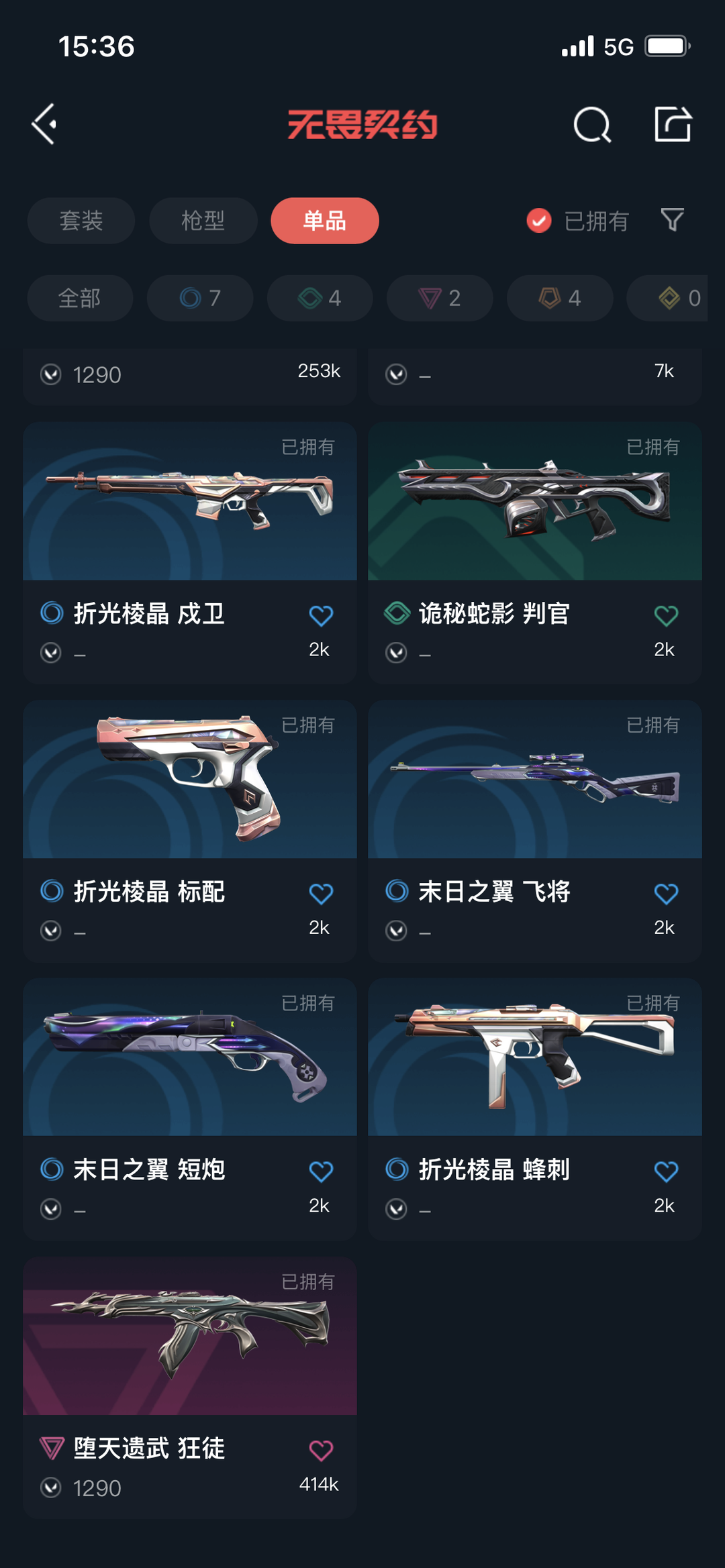Choose the 全部 filter chip
The image size is (725, 1568).
tap(80, 298)
